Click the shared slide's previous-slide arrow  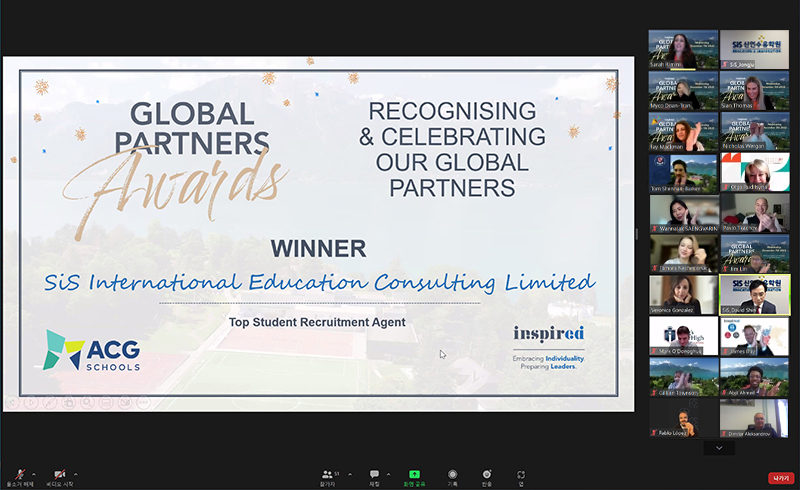point(13,403)
